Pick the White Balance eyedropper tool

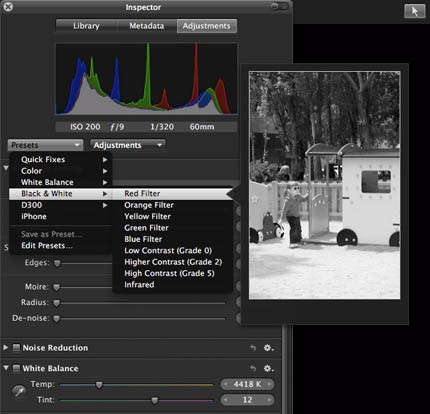(19, 391)
